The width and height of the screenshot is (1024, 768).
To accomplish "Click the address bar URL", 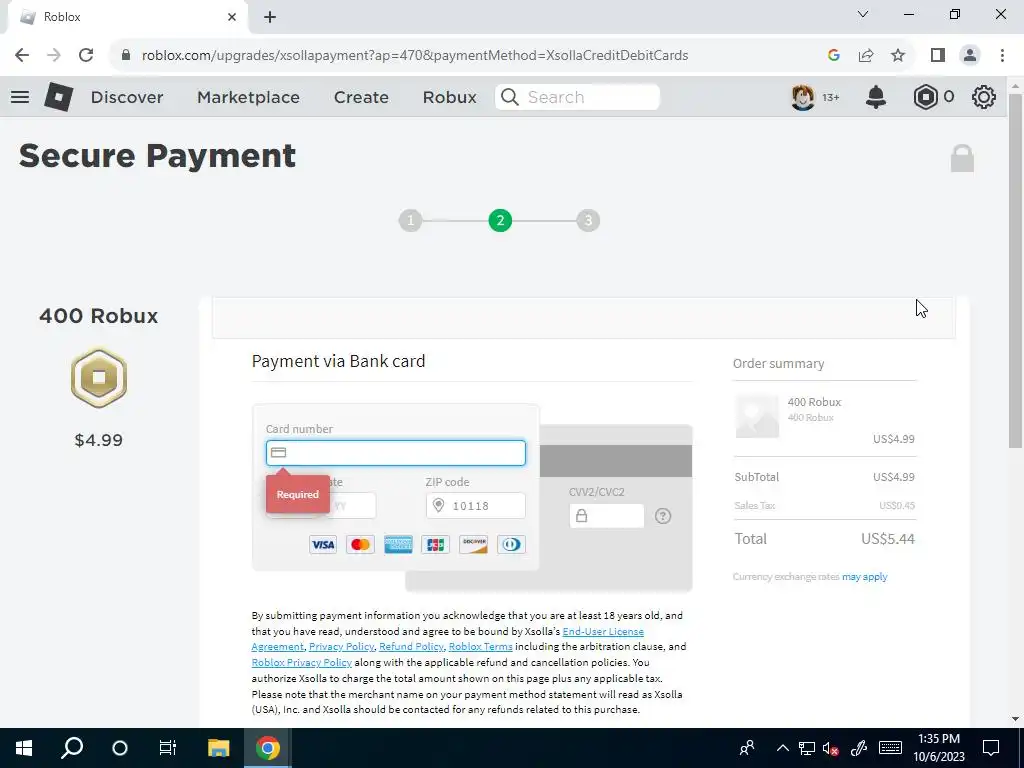I will [415, 55].
